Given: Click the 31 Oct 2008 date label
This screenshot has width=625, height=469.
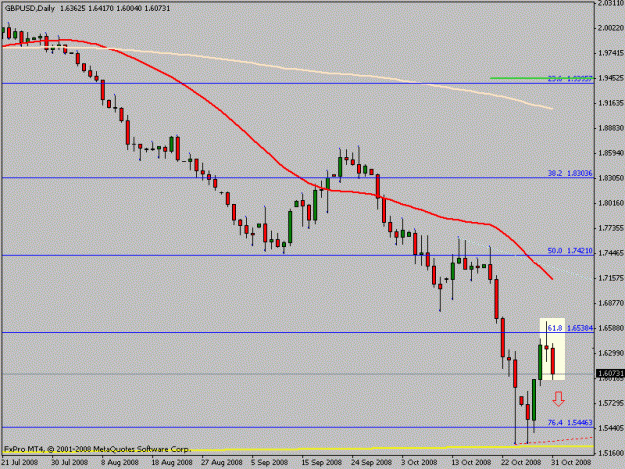Looking at the screenshot, I should pos(570,462).
